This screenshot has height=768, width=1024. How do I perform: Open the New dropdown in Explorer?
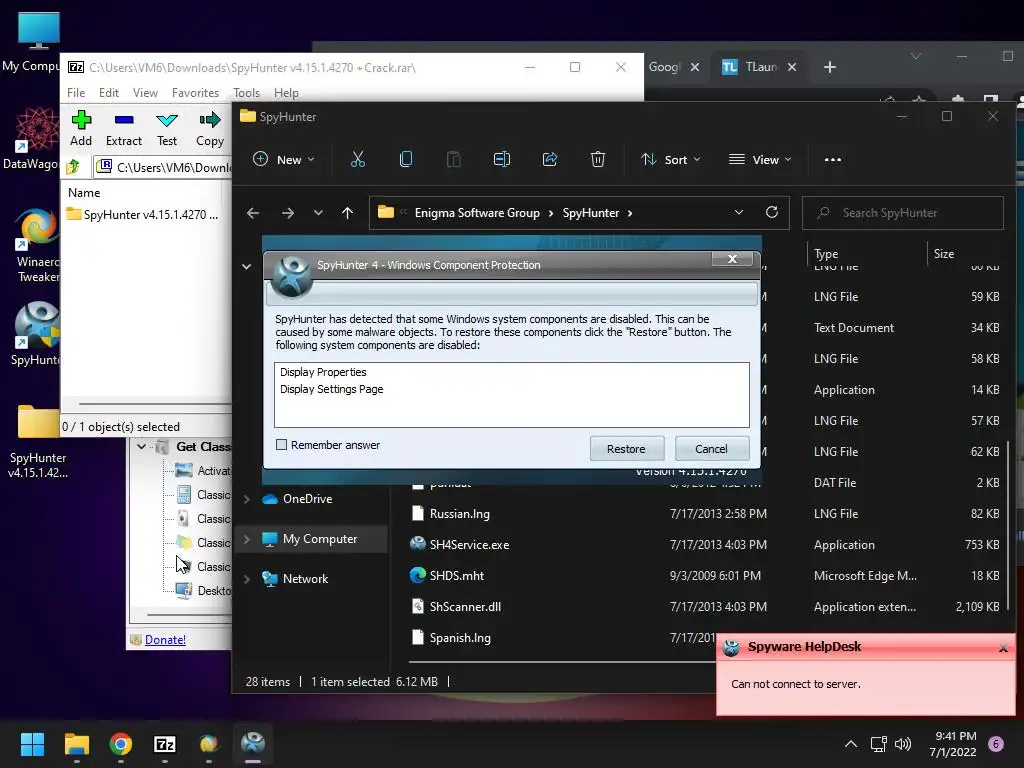tap(283, 159)
